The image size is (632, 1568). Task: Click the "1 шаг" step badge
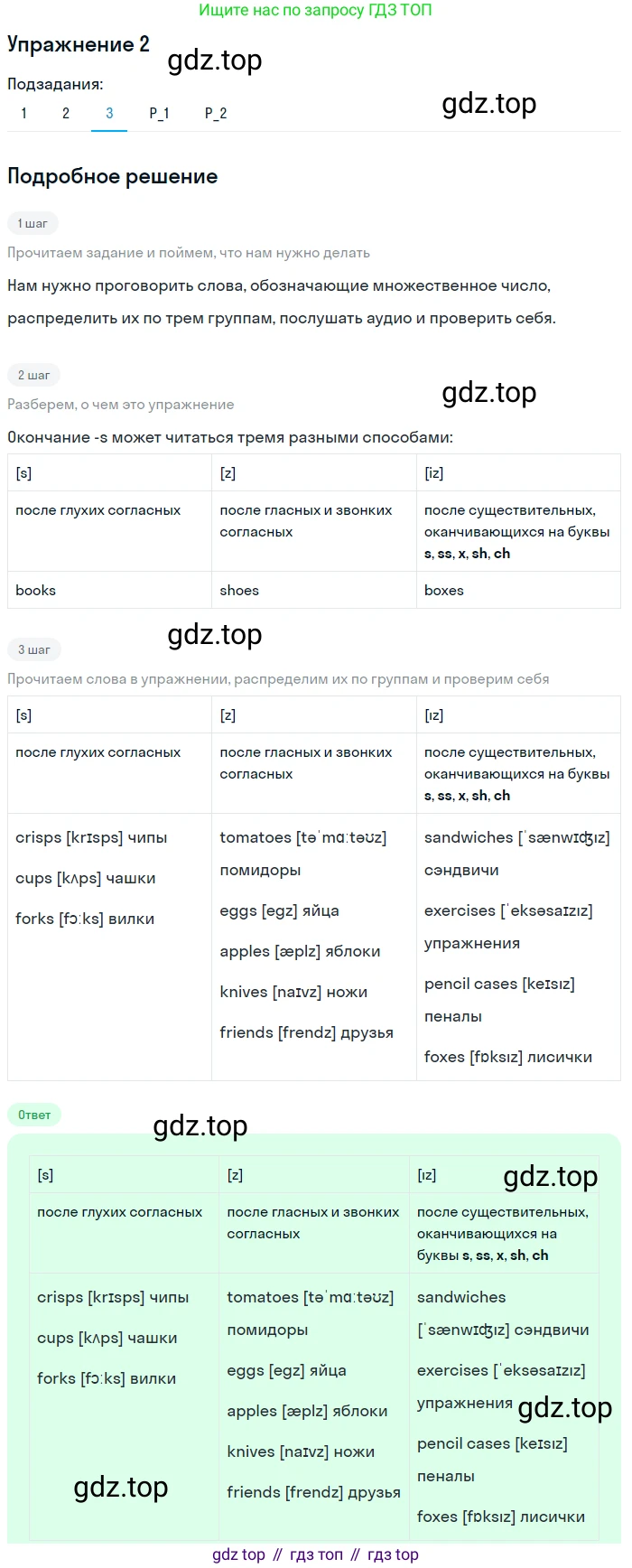pyautogui.click(x=33, y=223)
